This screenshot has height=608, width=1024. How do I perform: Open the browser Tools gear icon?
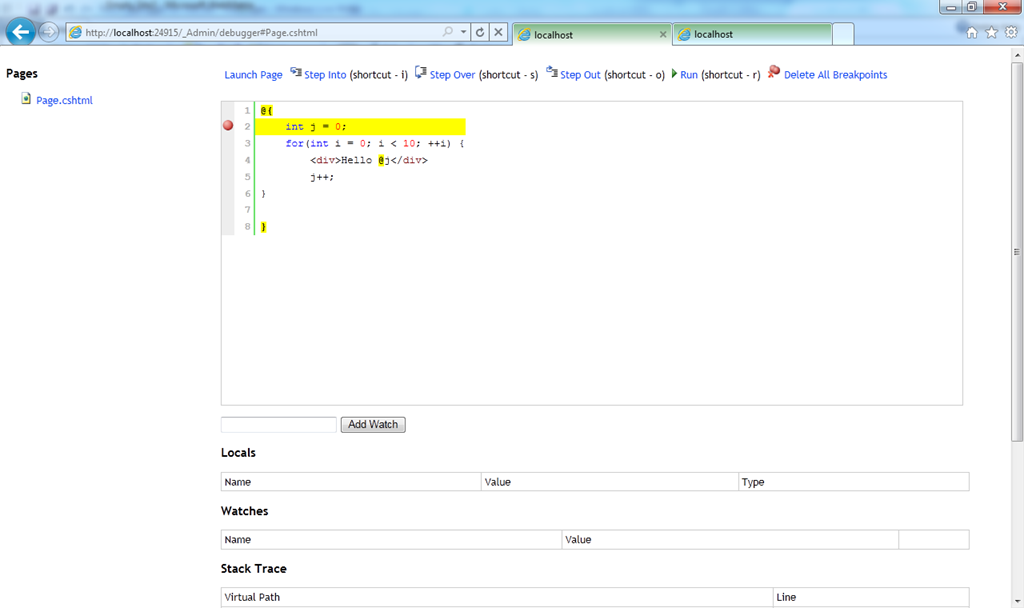[1011, 33]
